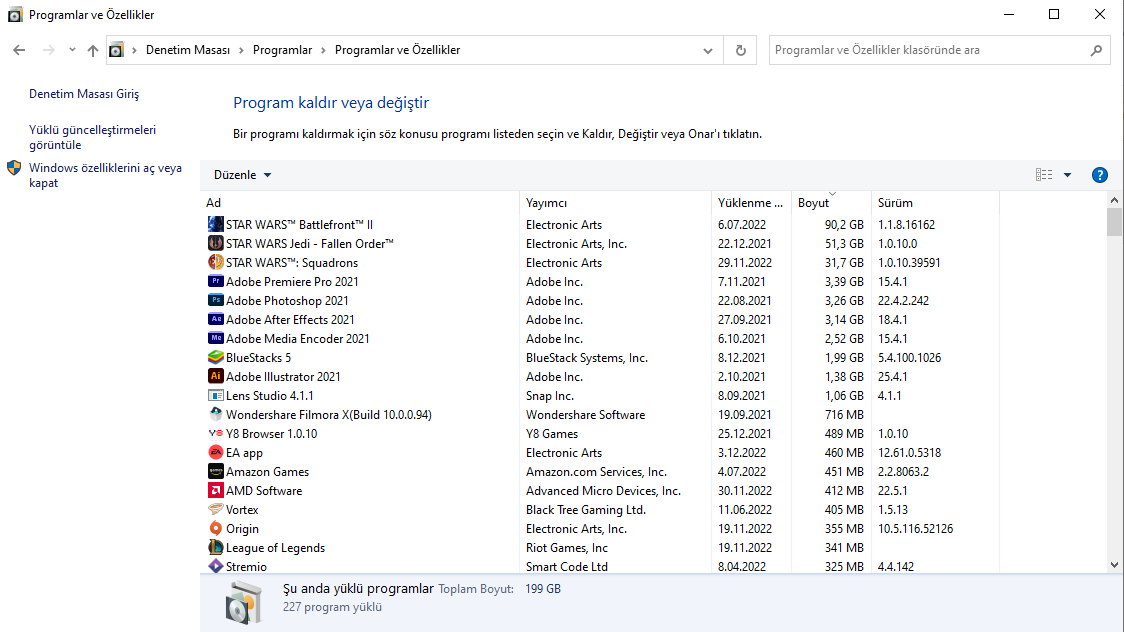Viewport: 1124px width, 632px height.
Task: Click install date 29.11.2022
Action: pyautogui.click(x=745, y=263)
